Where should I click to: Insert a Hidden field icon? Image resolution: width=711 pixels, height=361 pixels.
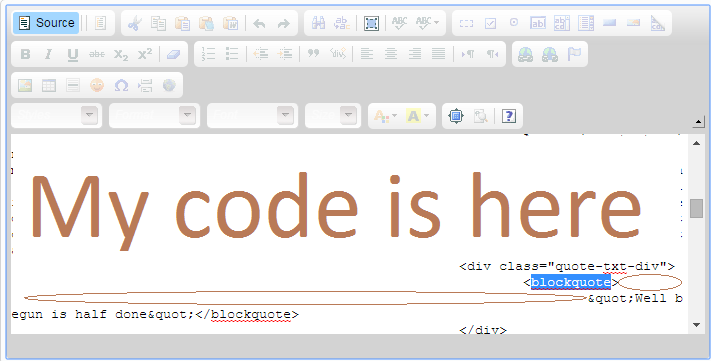(657, 23)
